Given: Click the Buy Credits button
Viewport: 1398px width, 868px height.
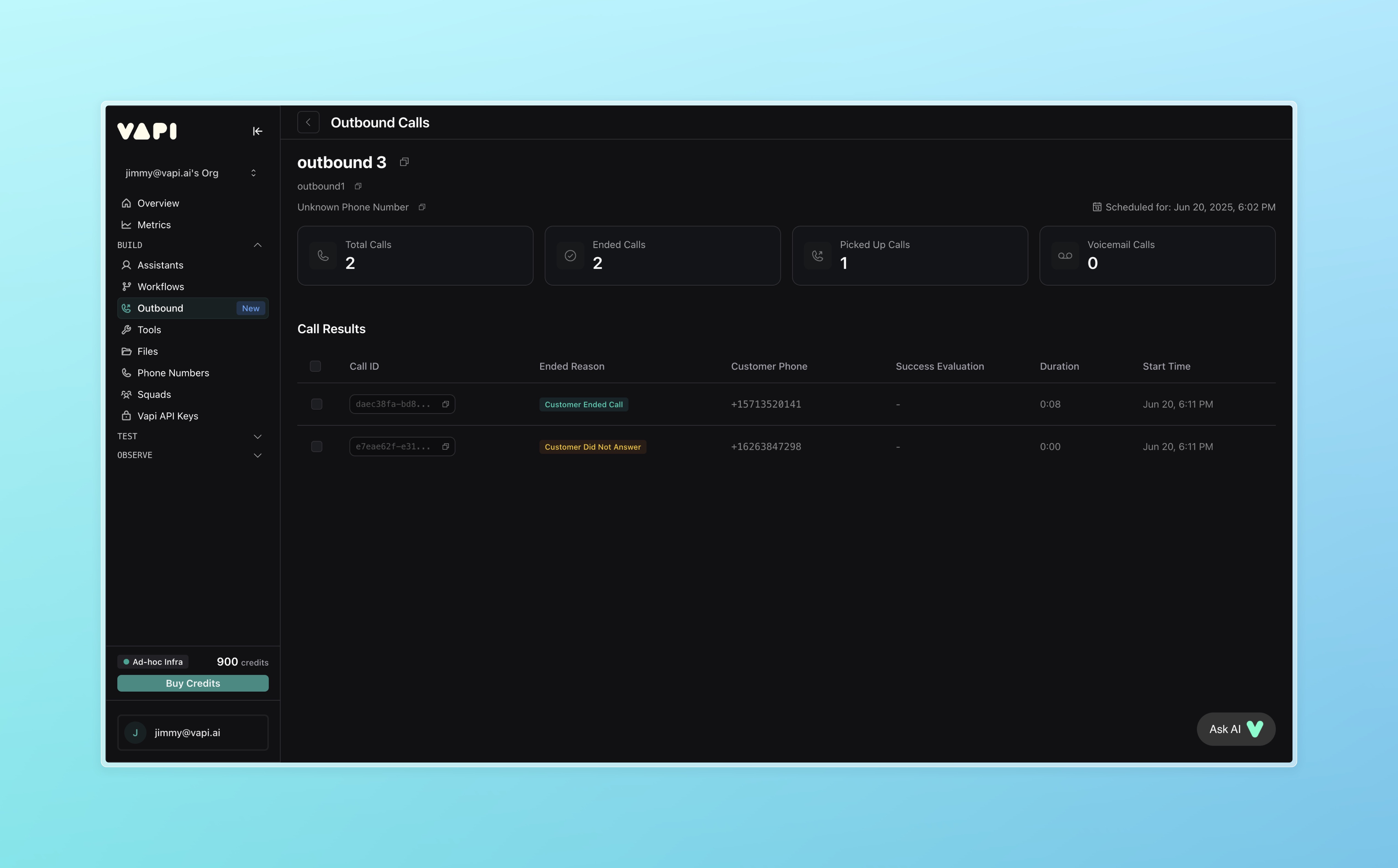Looking at the screenshot, I should tap(192, 683).
